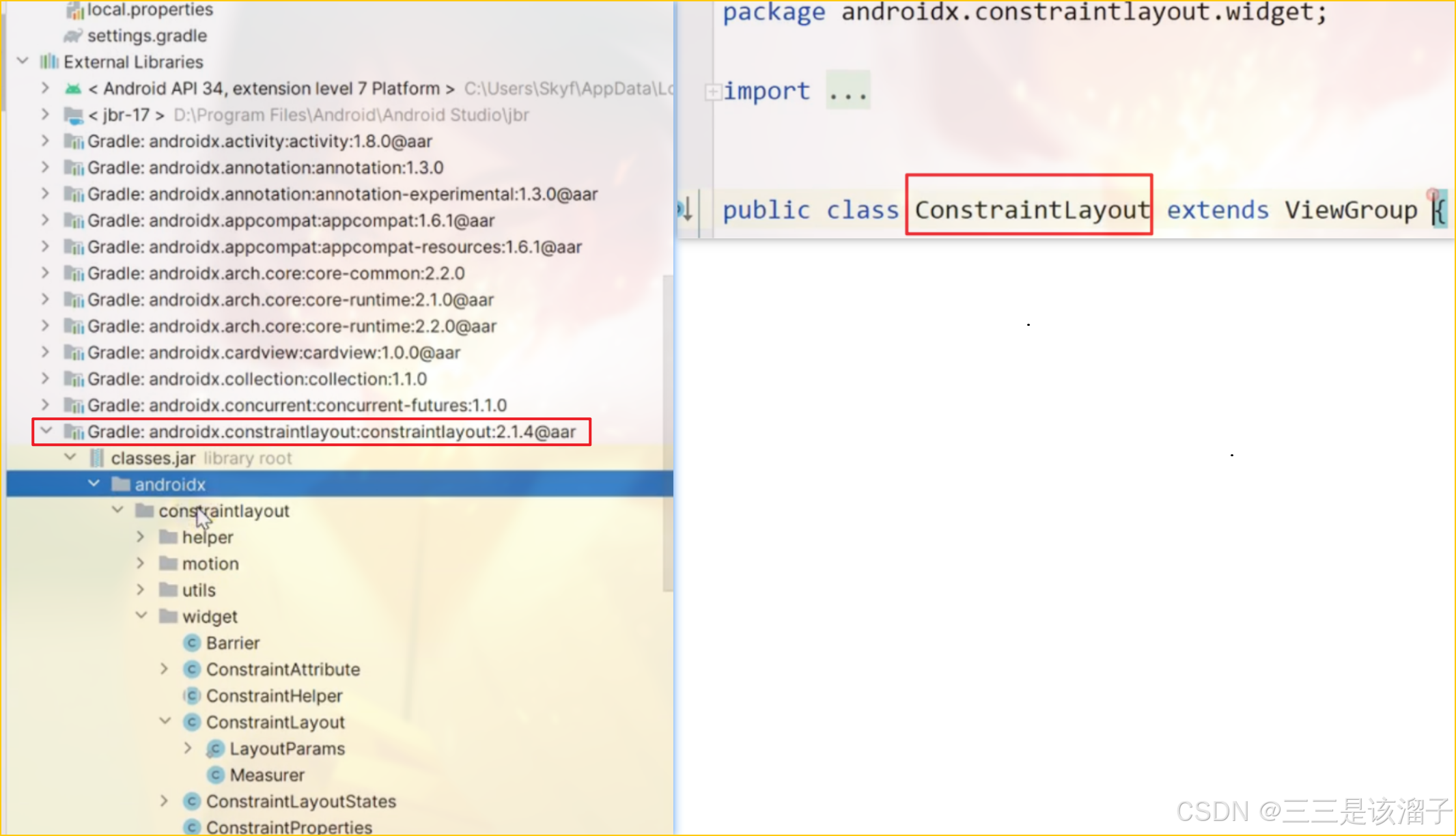
Task: Click the LayoutParams class icon
Action: click(x=215, y=749)
